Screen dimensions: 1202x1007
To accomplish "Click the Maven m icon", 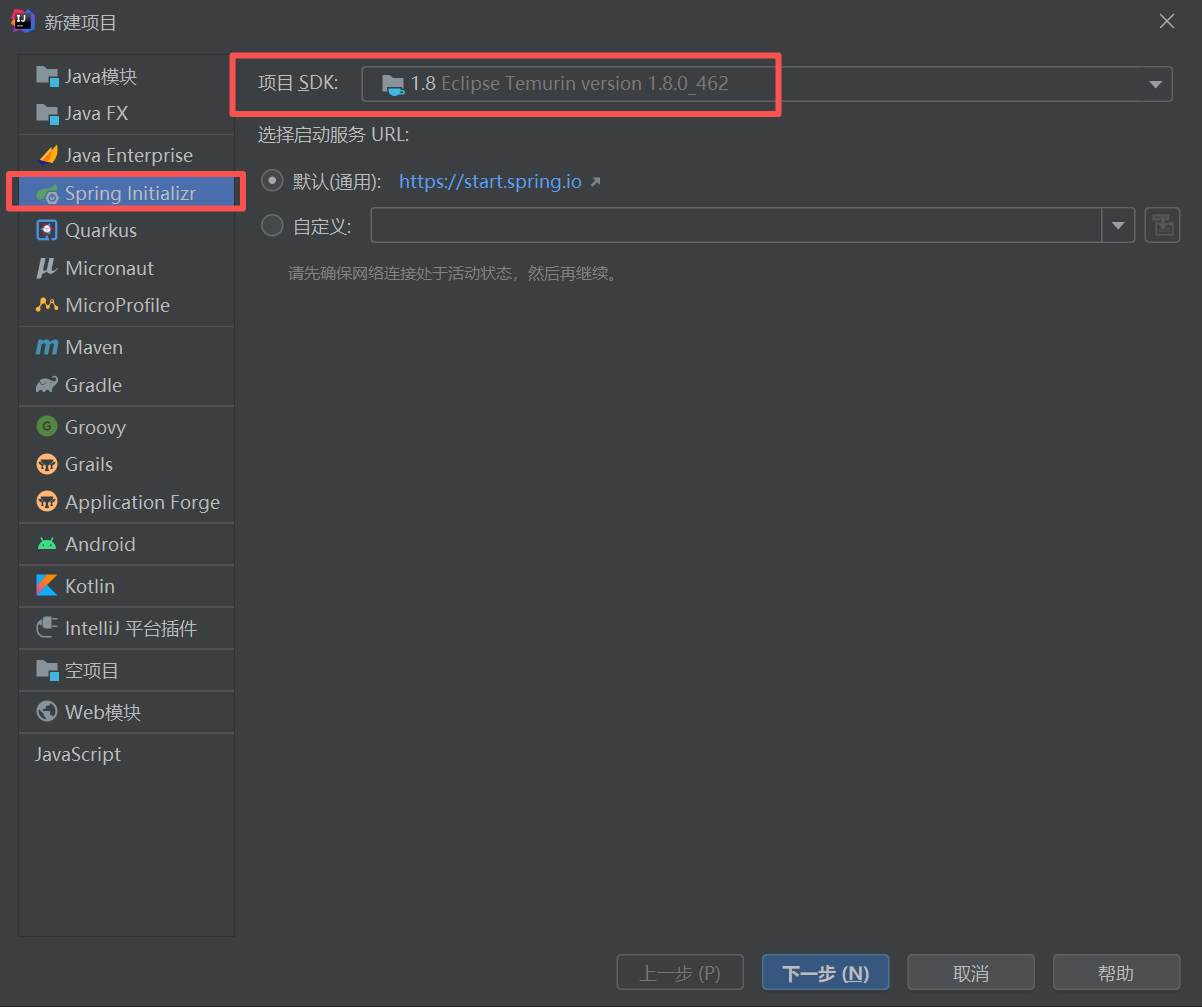I will 47,347.
